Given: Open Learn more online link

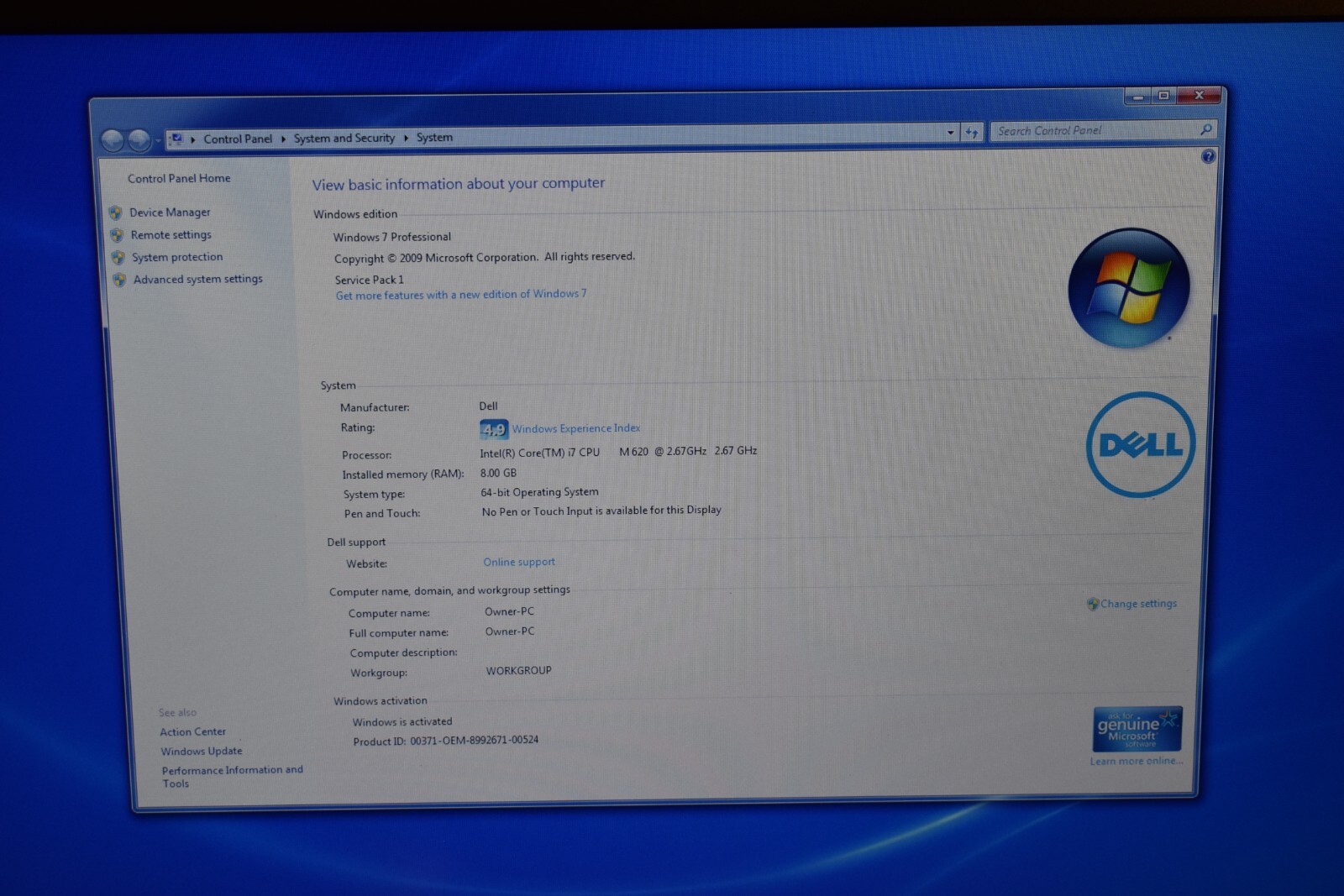Looking at the screenshot, I should point(1137,761).
